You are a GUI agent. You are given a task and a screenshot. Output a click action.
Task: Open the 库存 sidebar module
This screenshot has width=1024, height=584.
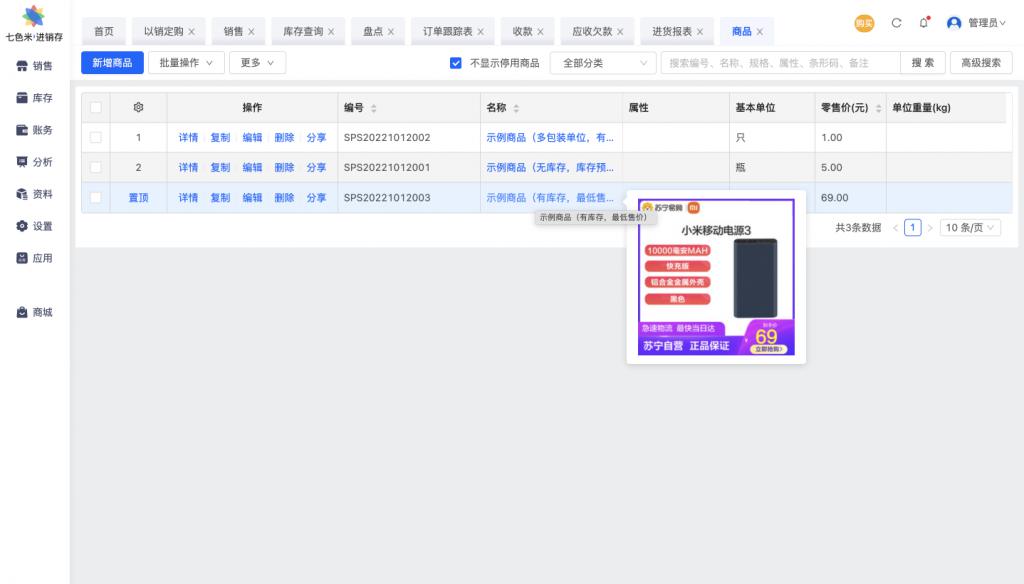click(x=34, y=98)
